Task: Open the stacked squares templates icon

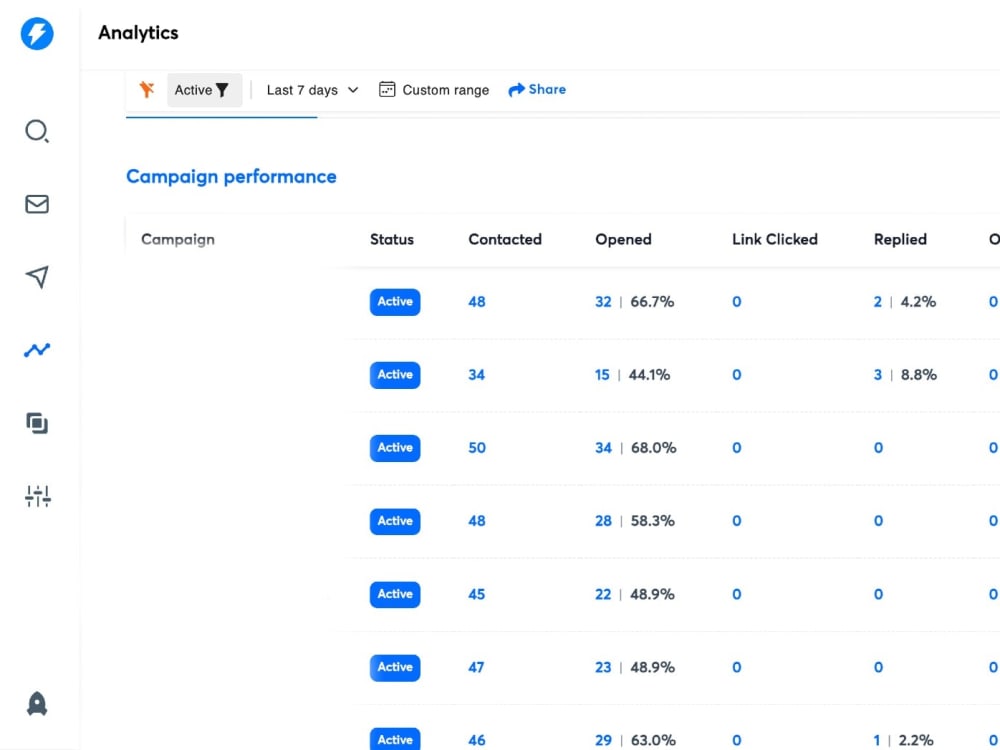Action: (x=37, y=423)
